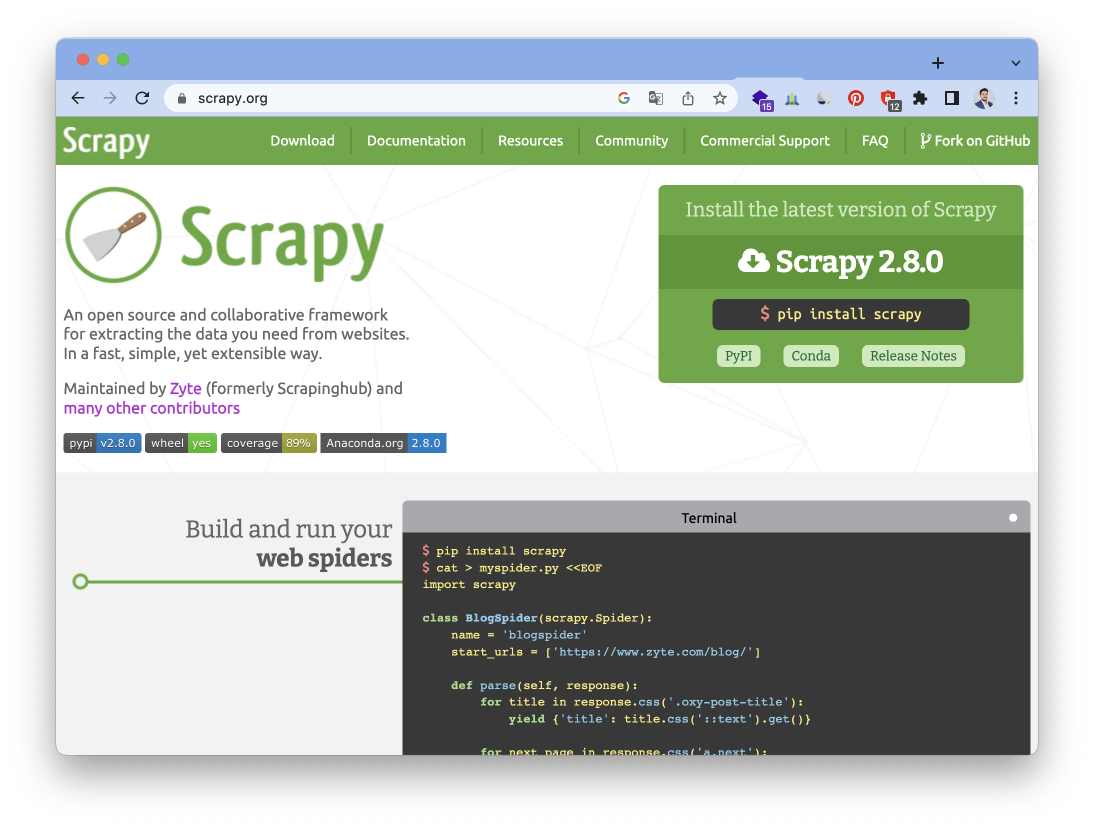Screen dimensions: 1094x829
Task: Click the lock icon in the address bar
Action: click(182, 98)
